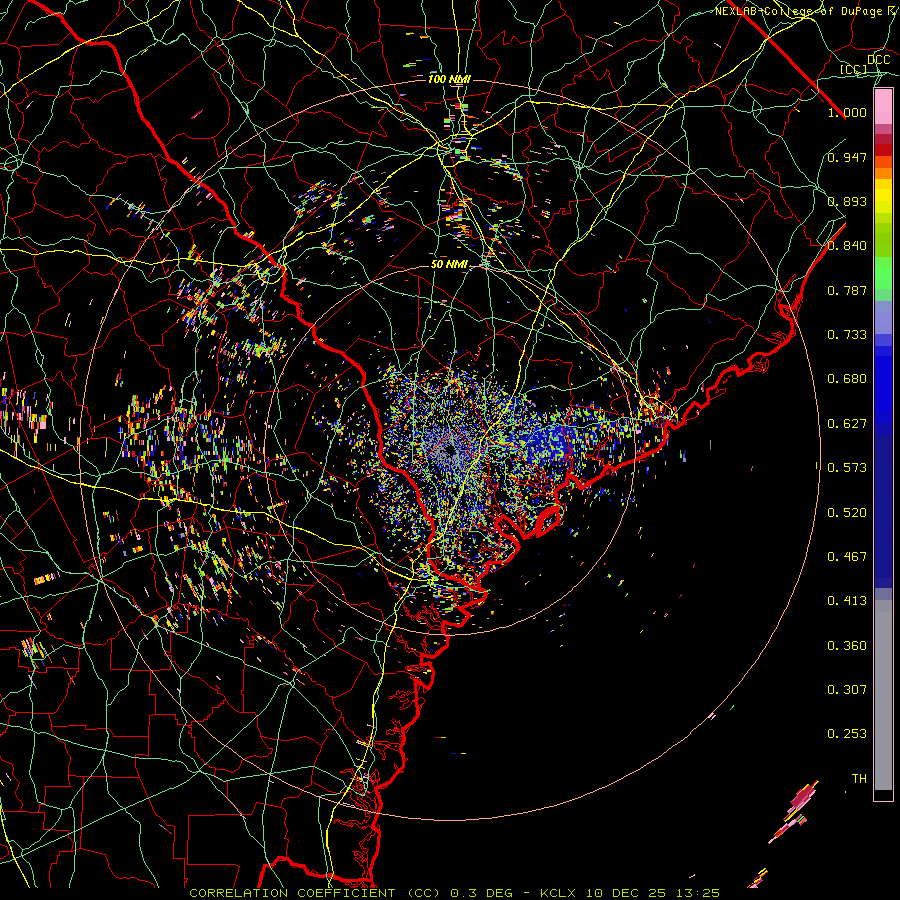Click the "DCC" label above the color bar
900x900 pixels.
[x=878, y=59]
